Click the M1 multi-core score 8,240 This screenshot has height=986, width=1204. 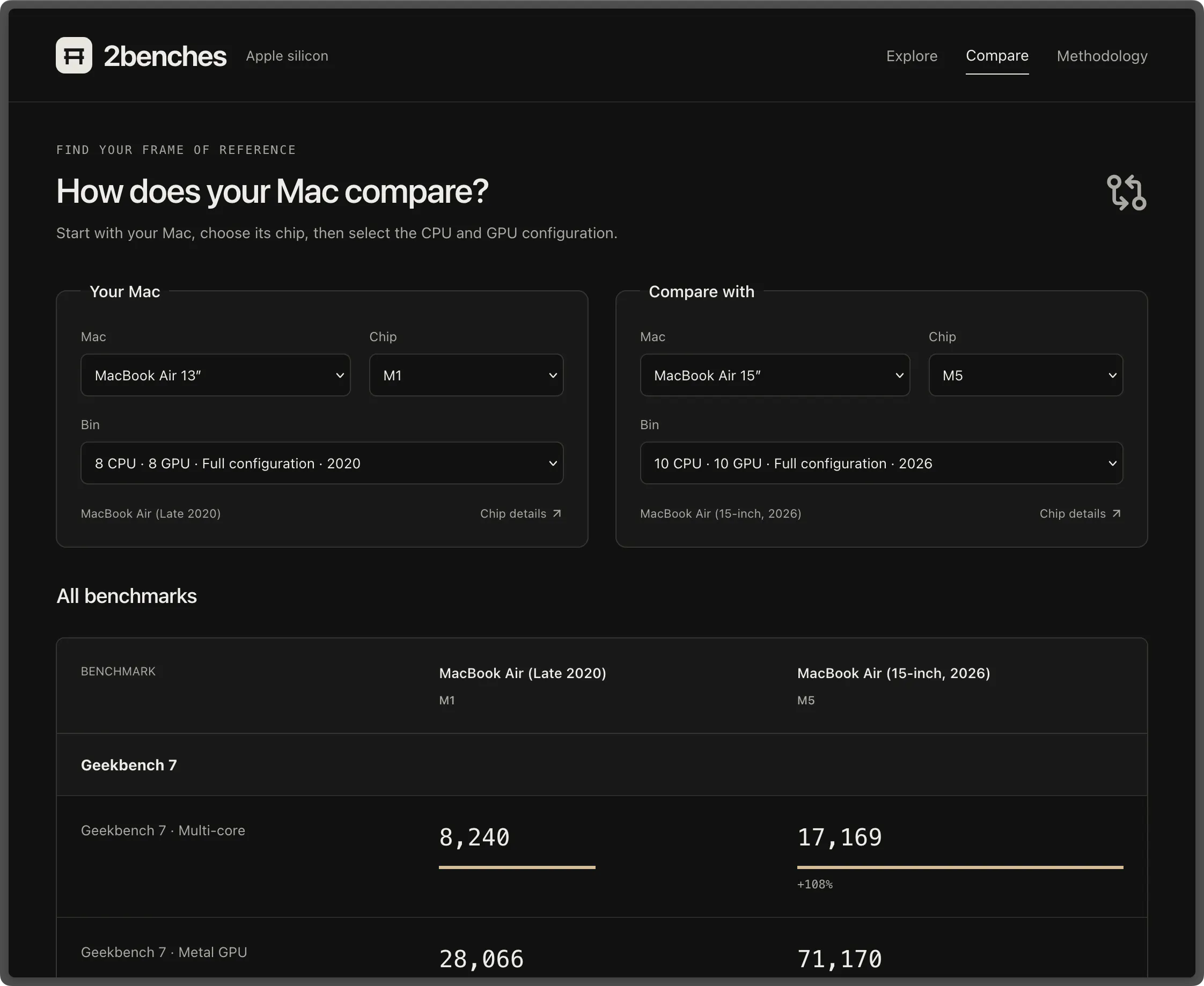474,838
